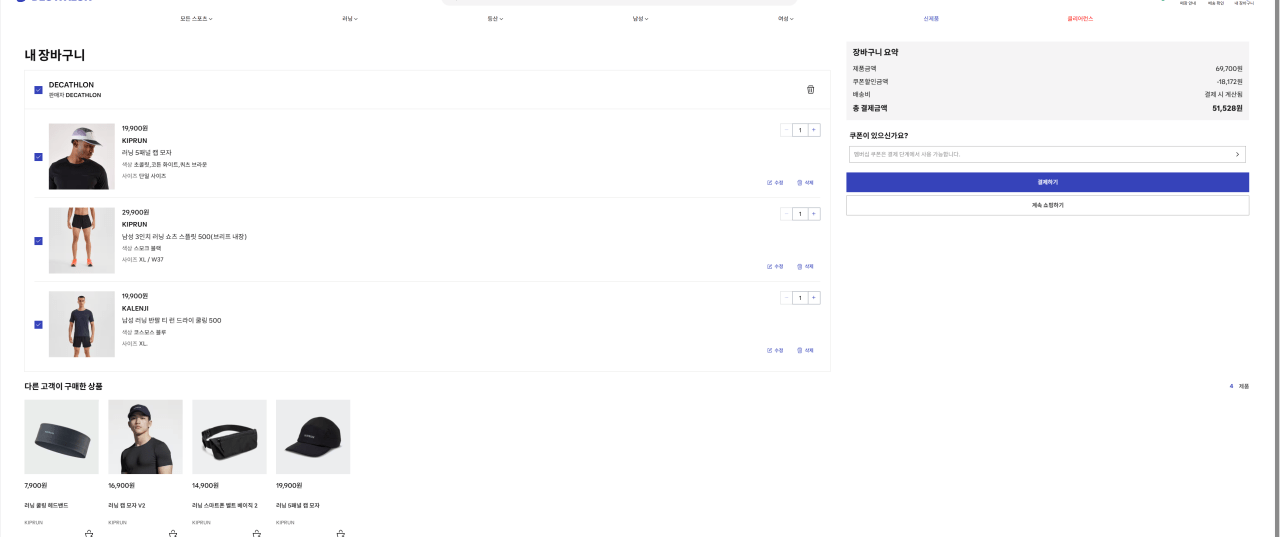1280x537 pixels.
Task: Expand the 등산 navigation menu
Action: point(495,18)
